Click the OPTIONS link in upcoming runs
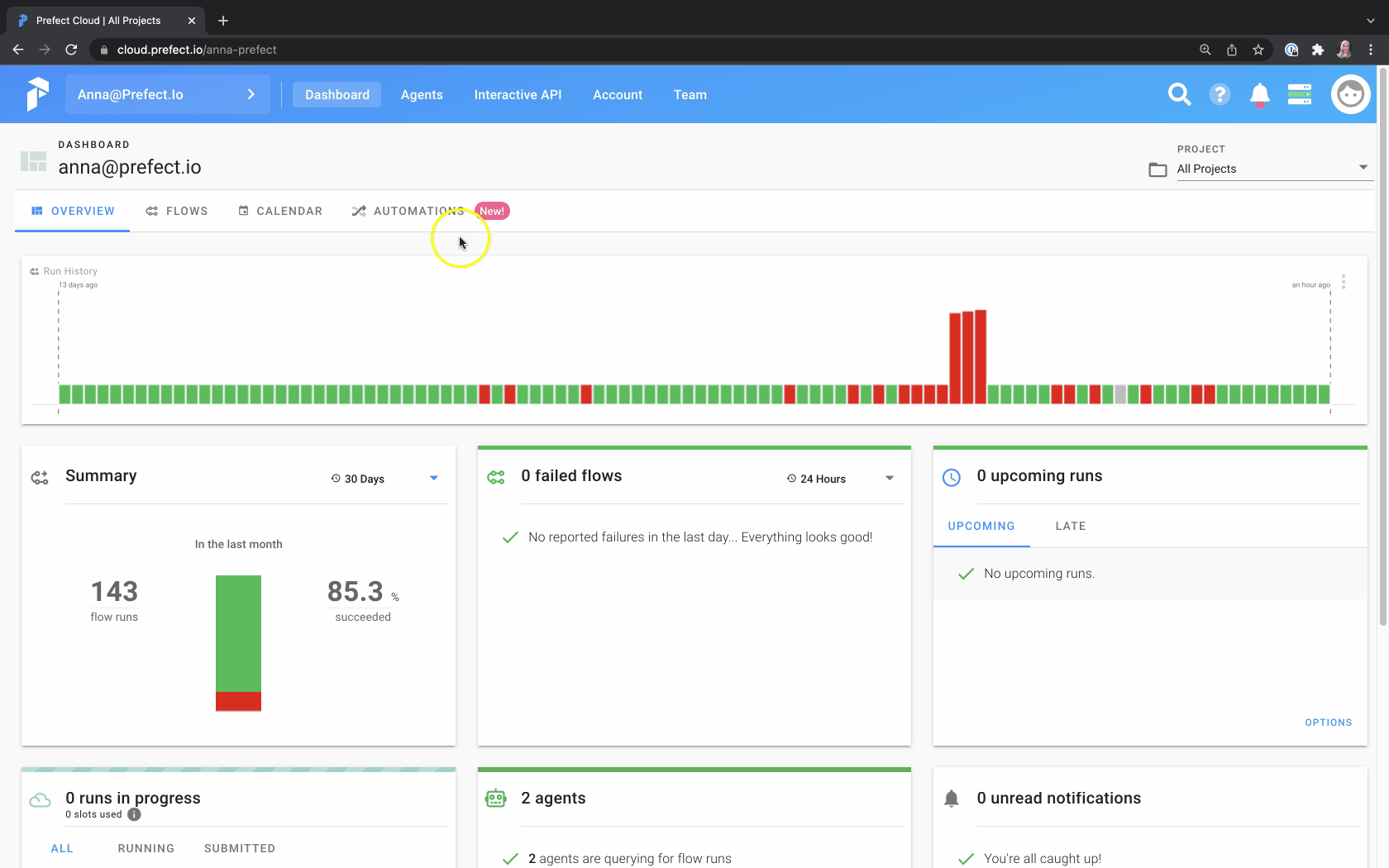This screenshot has height=868, width=1389. tap(1329, 723)
